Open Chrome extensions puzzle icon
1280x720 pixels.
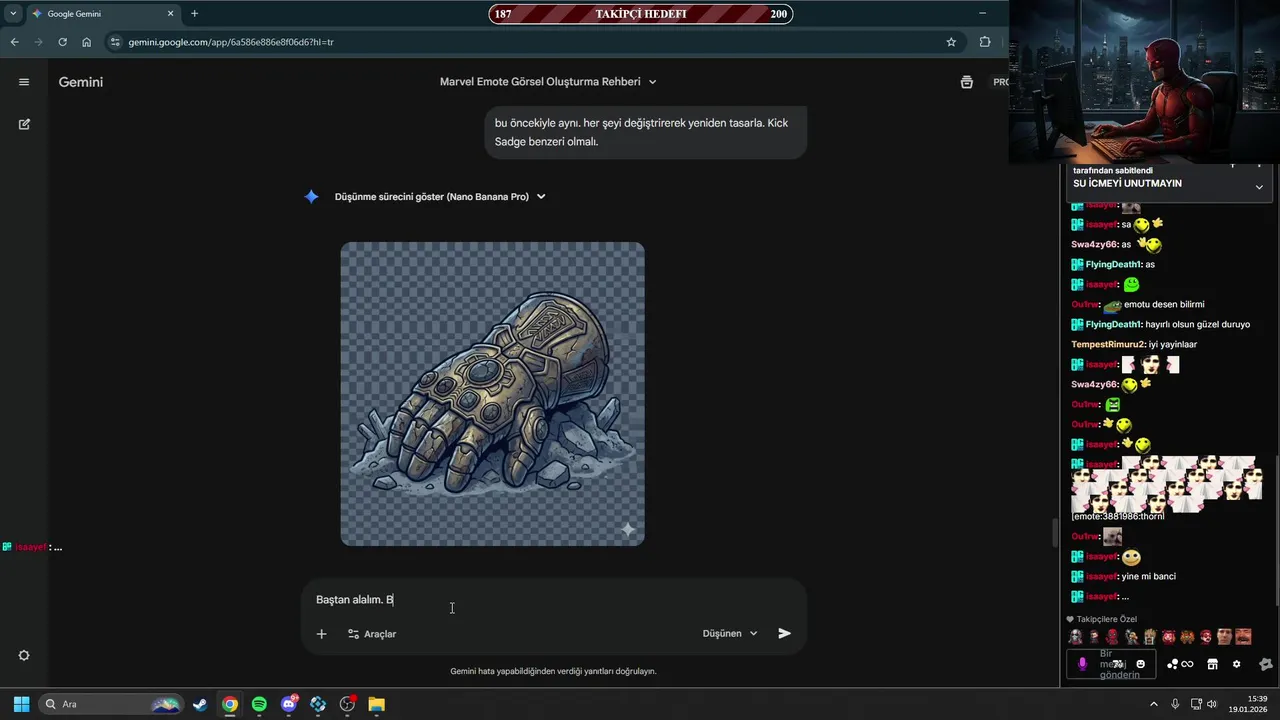985,42
